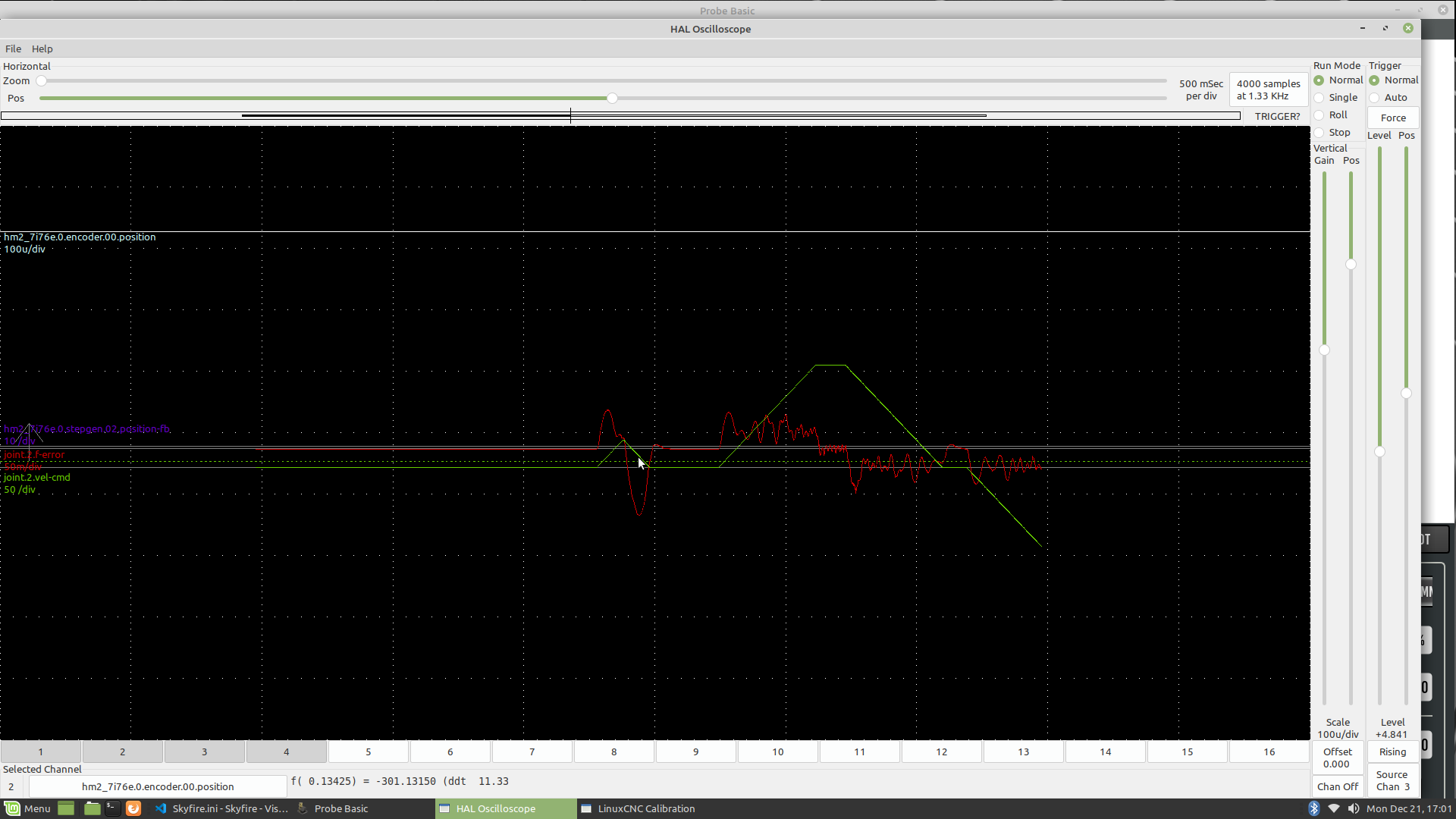Minimize the HAL Oscilloscope window

tap(1362, 28)
